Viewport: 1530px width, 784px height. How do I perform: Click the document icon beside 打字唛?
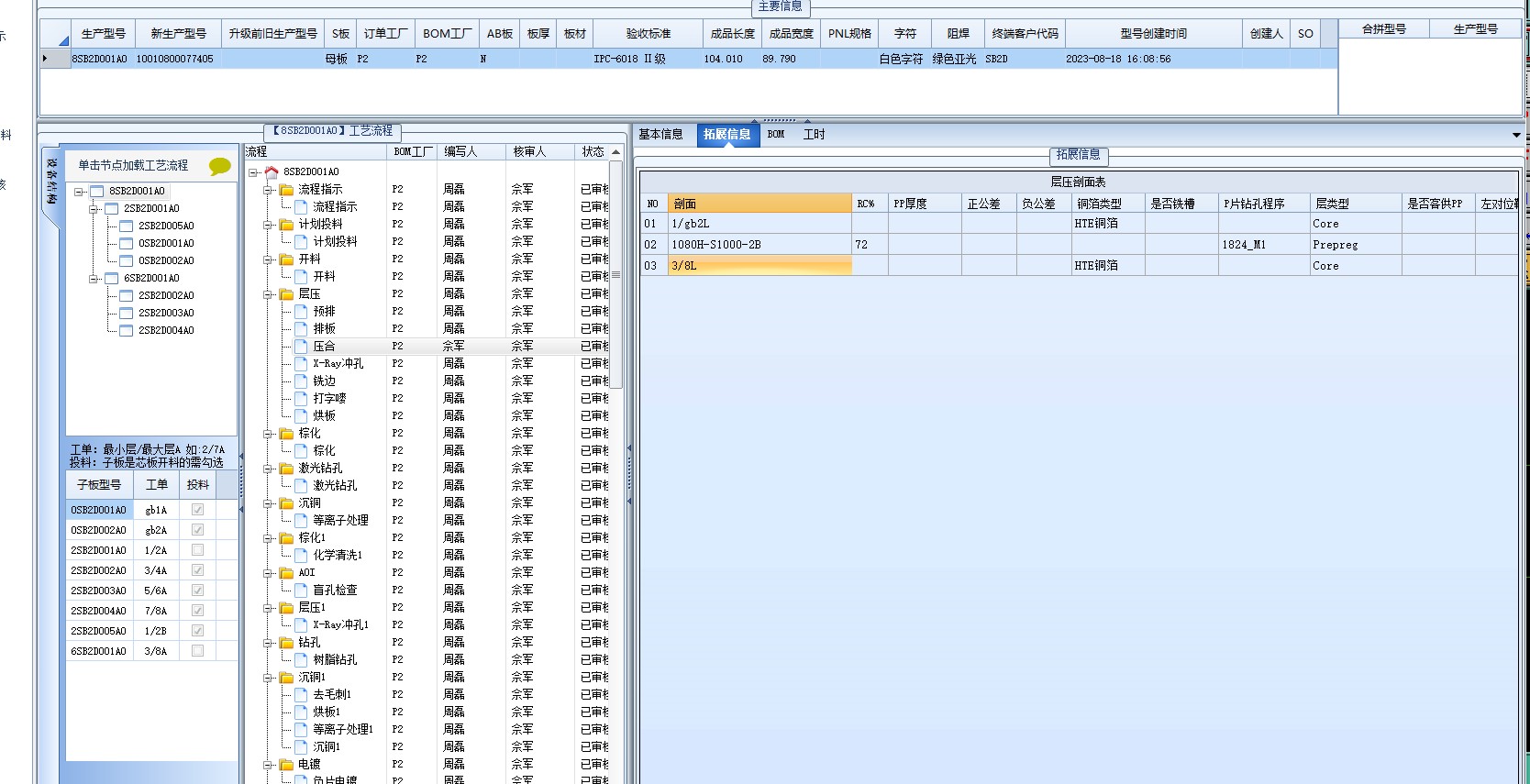point(301,398)
